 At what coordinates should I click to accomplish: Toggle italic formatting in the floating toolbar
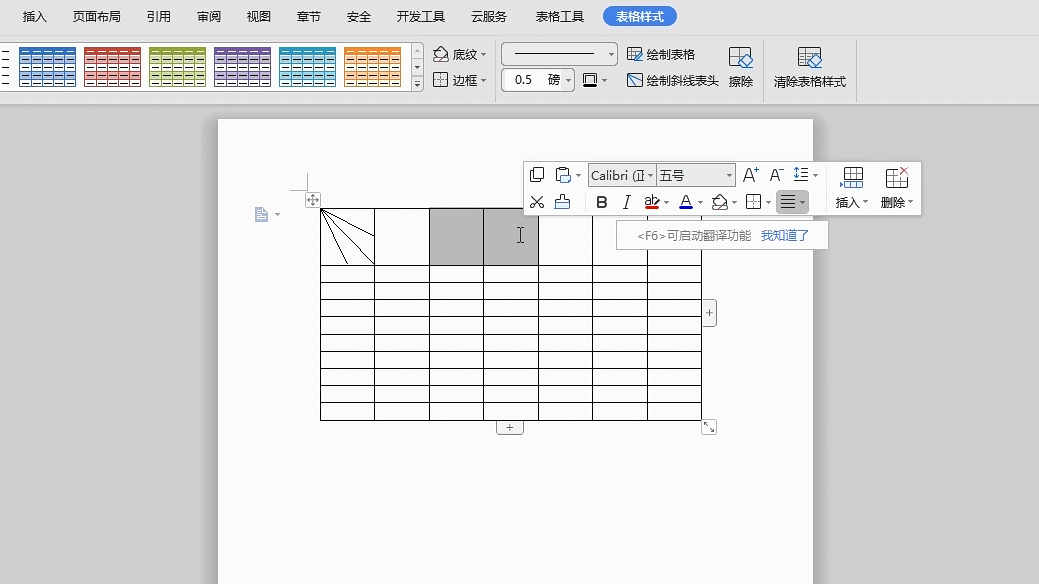[626, 201]
